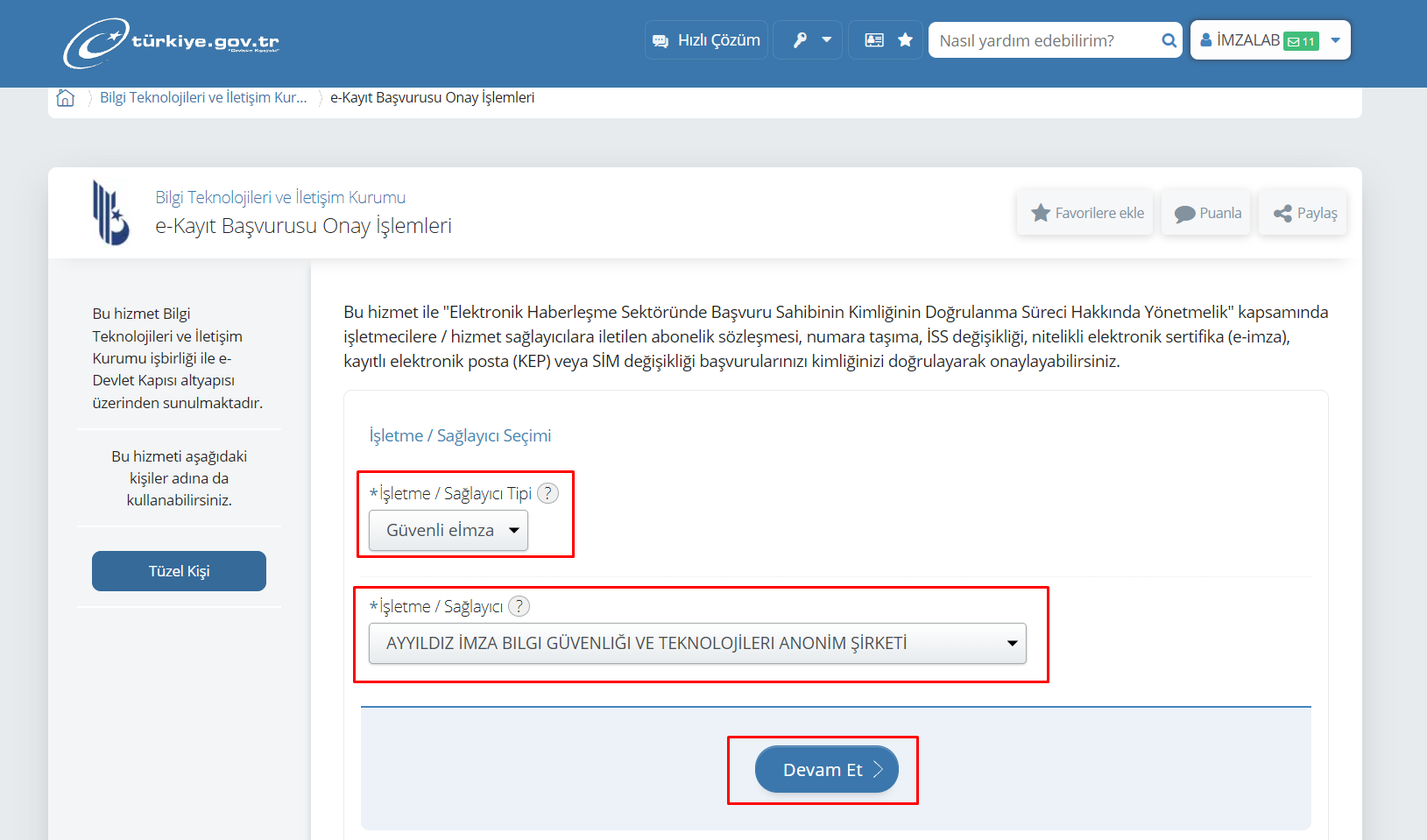
Task: Go to home via breadcrumb house icon
Action: point(66,98)
